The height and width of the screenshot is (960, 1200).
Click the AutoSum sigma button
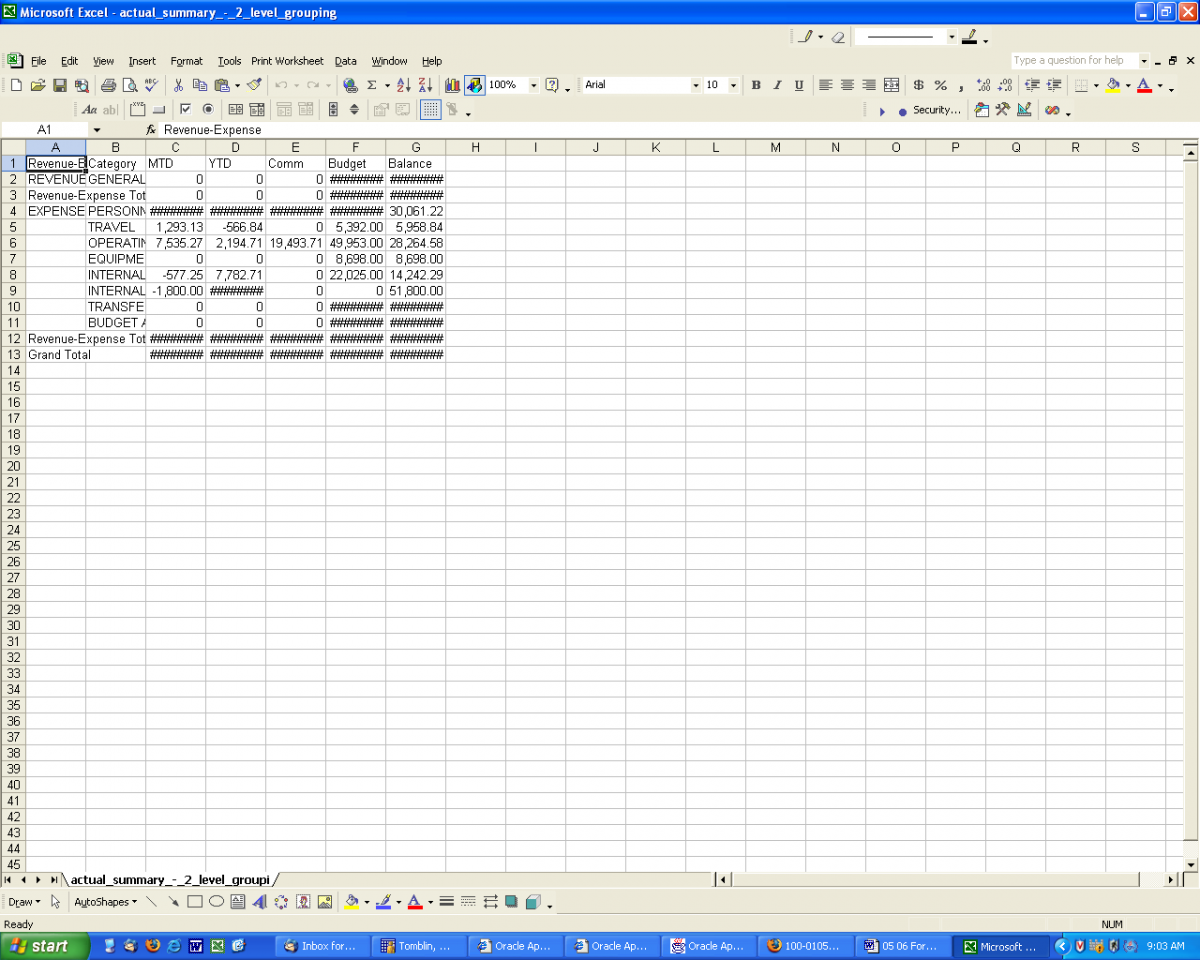(x=372, y=85)
